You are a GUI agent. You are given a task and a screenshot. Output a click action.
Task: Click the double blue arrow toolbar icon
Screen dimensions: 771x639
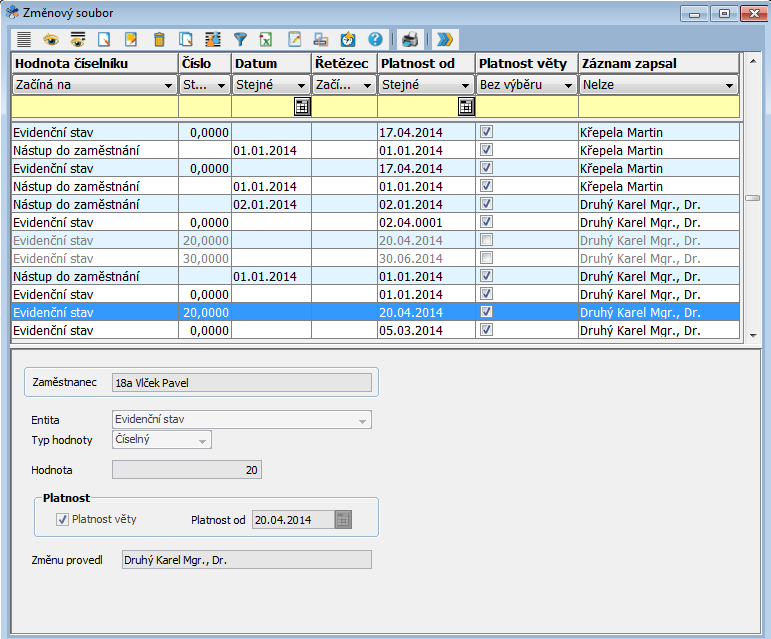pos(445,40)
